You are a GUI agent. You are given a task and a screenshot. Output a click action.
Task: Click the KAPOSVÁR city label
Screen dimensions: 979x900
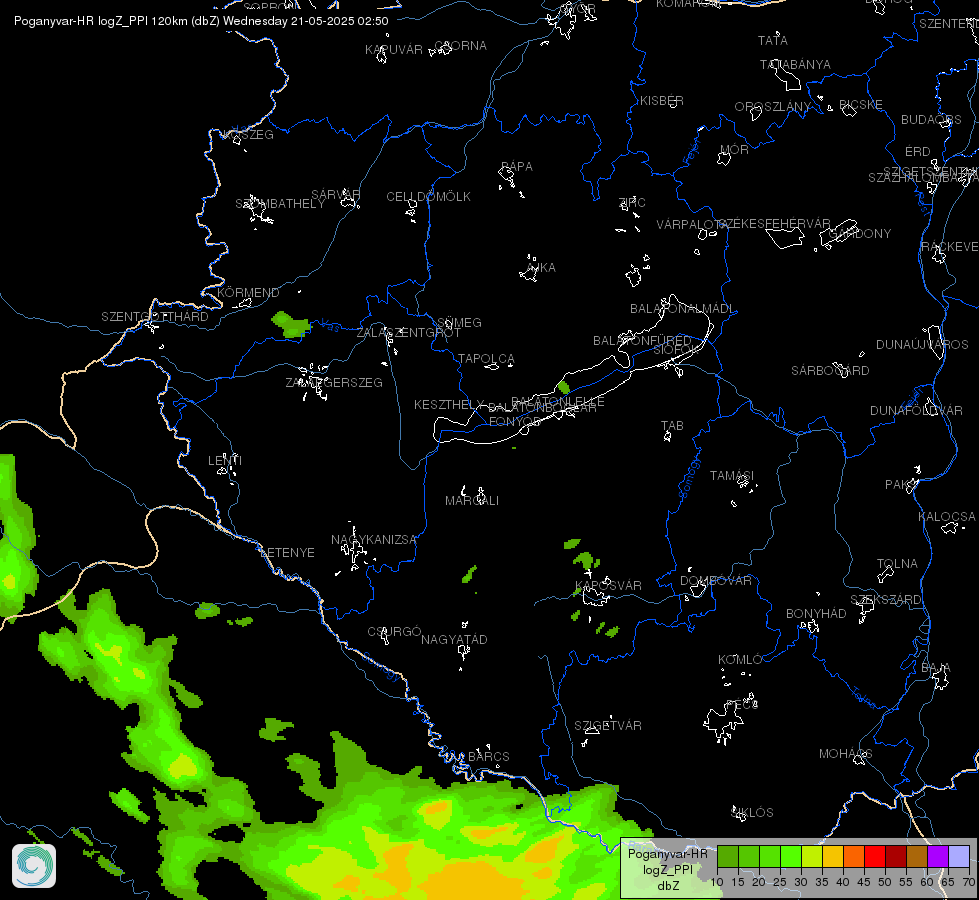[x=608, y=586]
